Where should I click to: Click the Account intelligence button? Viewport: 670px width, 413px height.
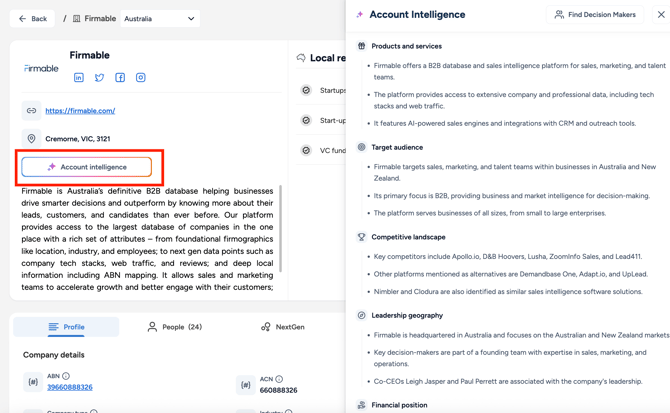coord(87,167)
